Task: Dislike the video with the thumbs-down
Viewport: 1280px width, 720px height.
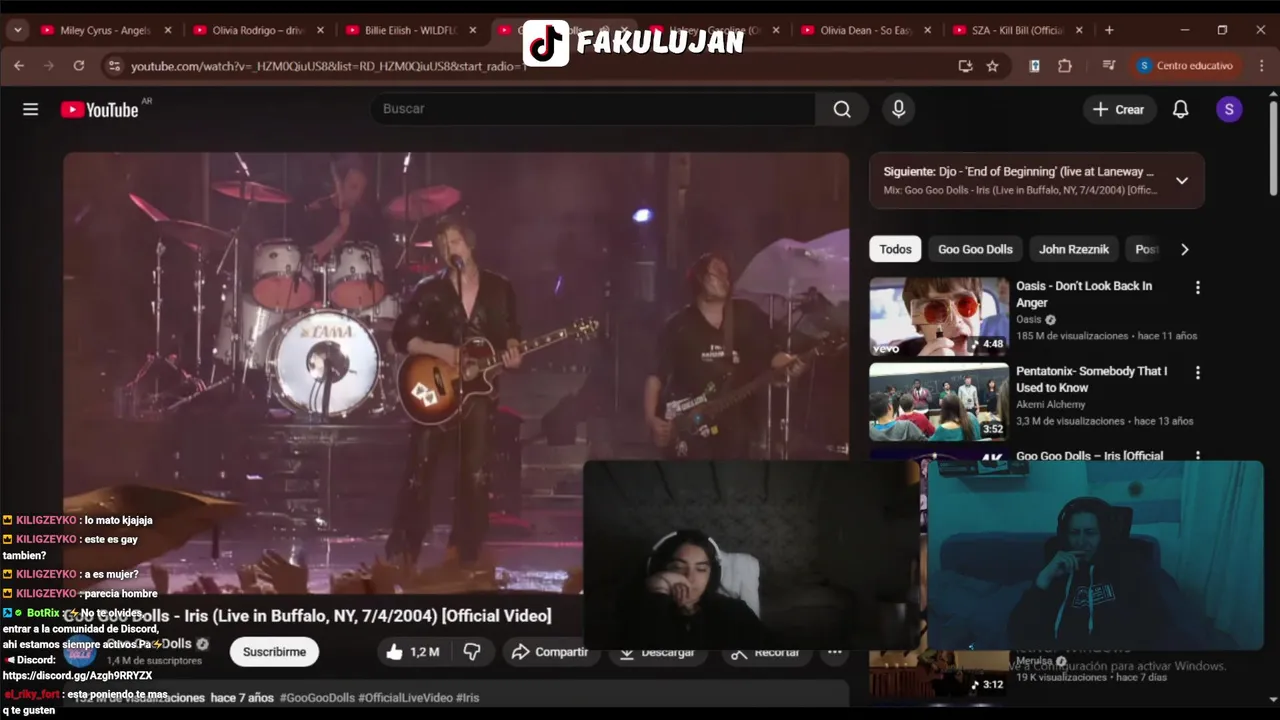Action: pyautogui.click(x=472, y=652)
